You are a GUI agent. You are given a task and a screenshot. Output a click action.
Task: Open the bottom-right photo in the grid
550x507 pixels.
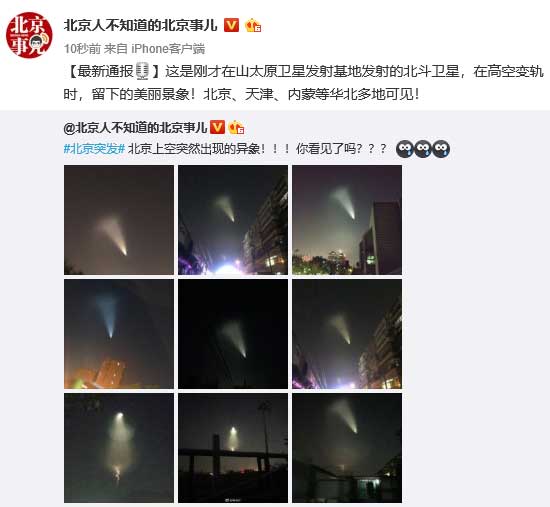coord(347,448)
